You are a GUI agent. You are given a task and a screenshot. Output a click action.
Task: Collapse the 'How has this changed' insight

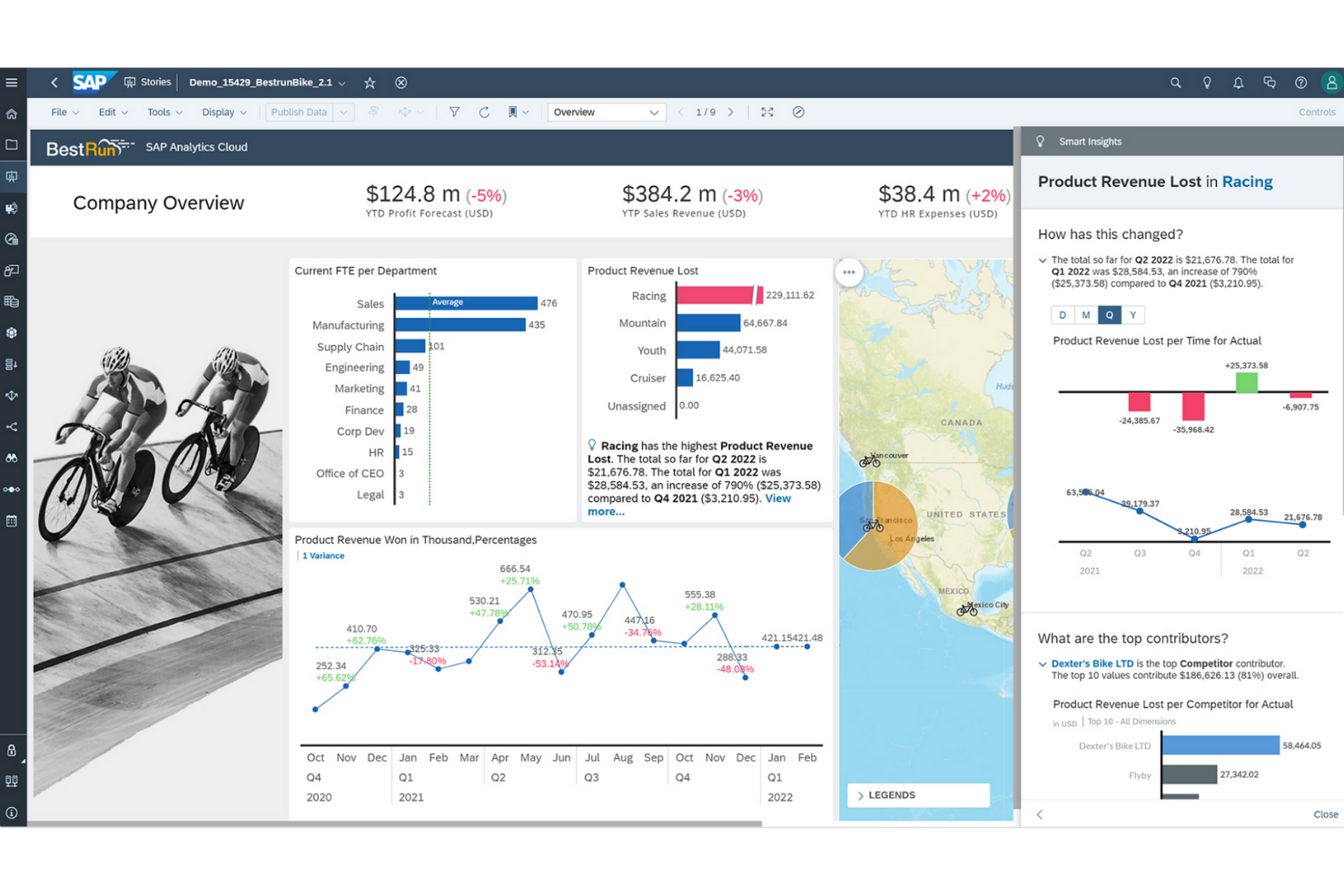(x=1043, y=260)
